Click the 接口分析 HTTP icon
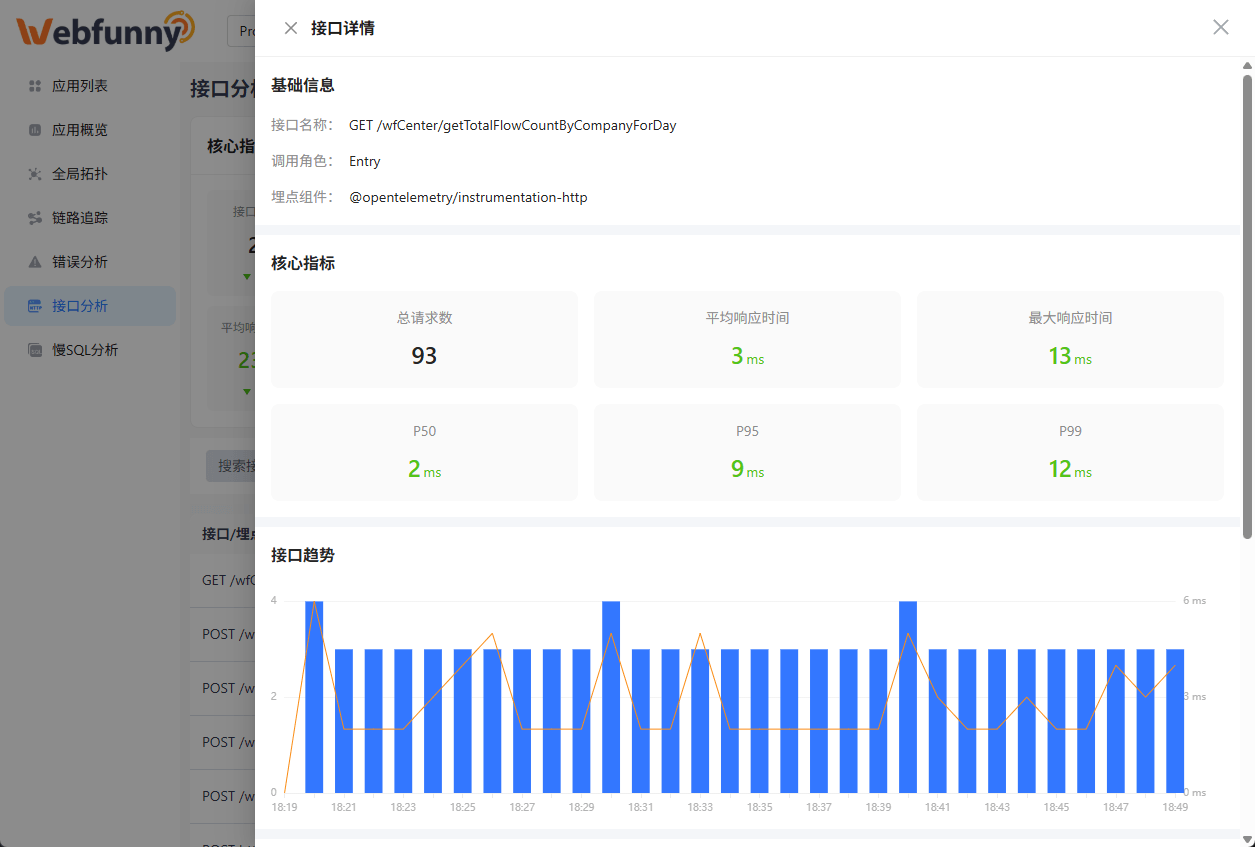The height and width of the screenshot is (847, 1255). [x=35, y=306]
